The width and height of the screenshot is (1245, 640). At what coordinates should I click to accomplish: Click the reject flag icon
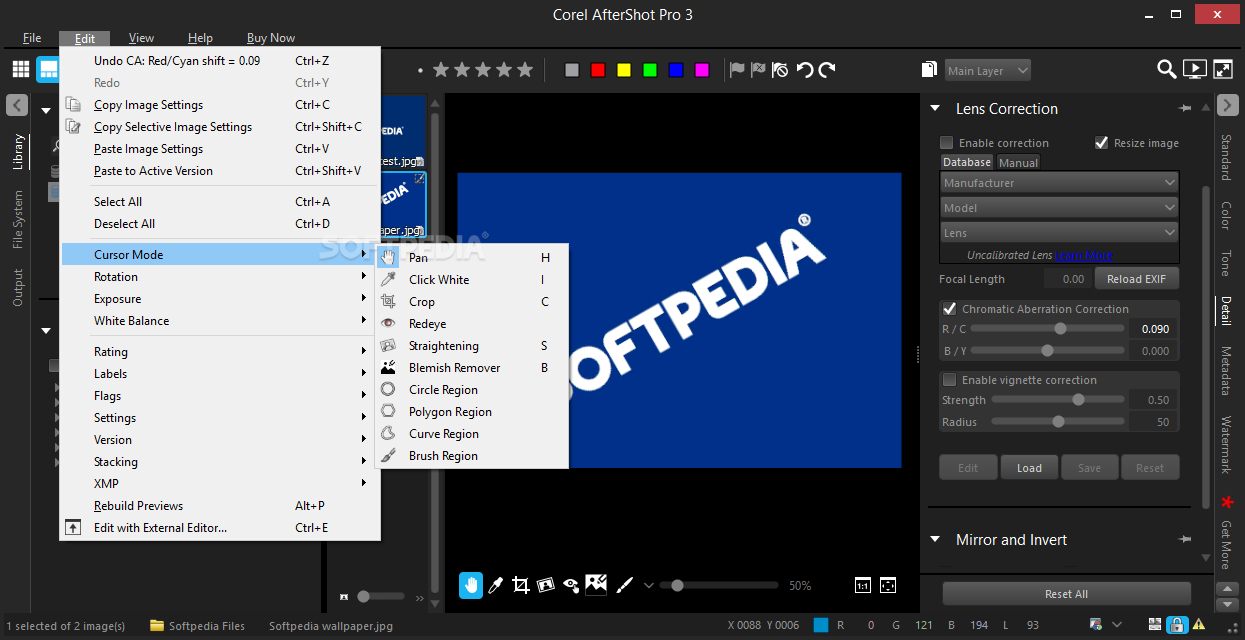758,70
